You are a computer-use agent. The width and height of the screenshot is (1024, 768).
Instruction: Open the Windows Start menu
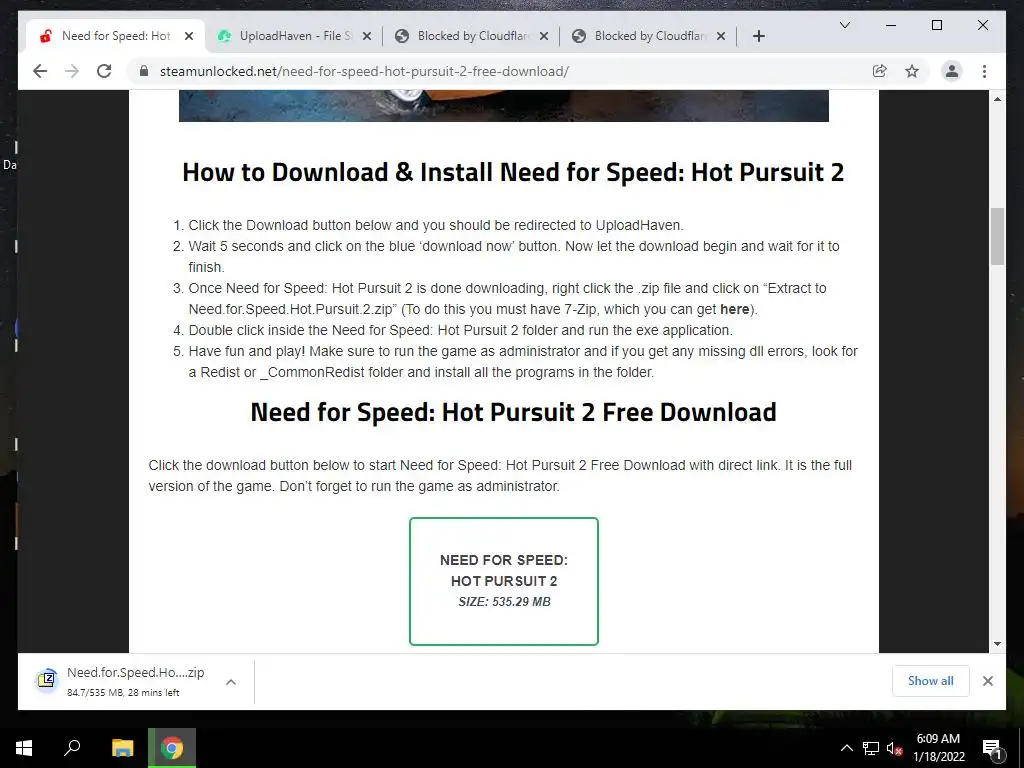pos(24,748)
